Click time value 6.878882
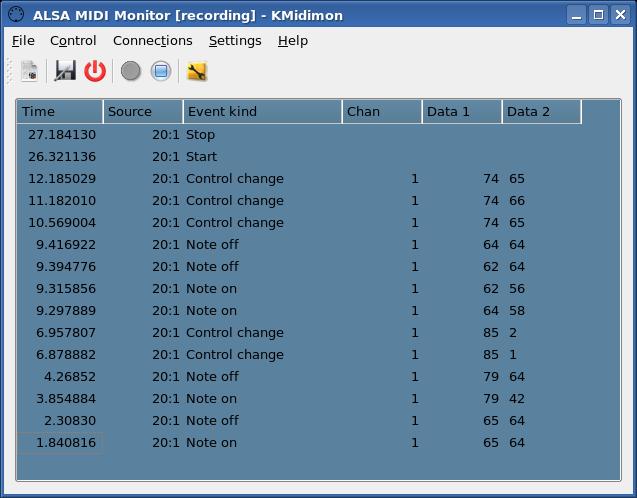This screenshot has width=637, height=498. click(66, 354)
